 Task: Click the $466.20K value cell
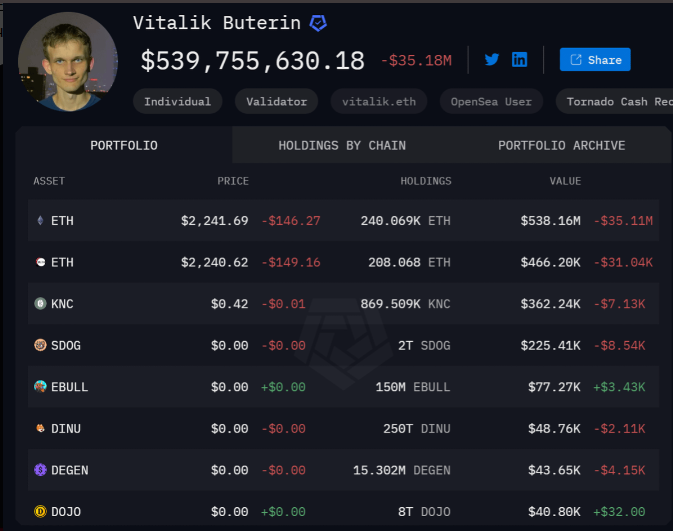point(551,262)
